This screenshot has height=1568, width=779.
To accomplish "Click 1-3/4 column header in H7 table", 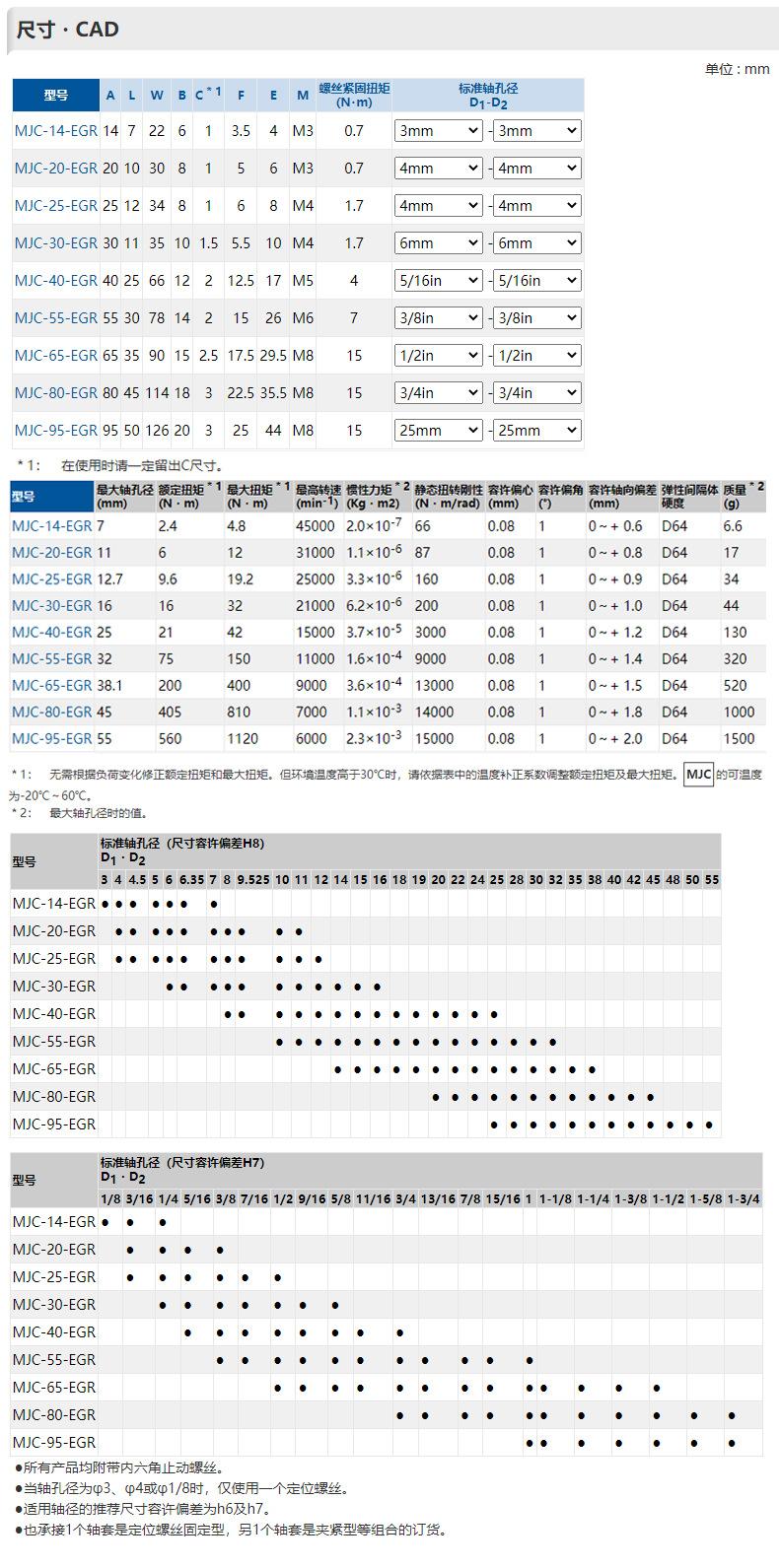I will point(744,1198).
